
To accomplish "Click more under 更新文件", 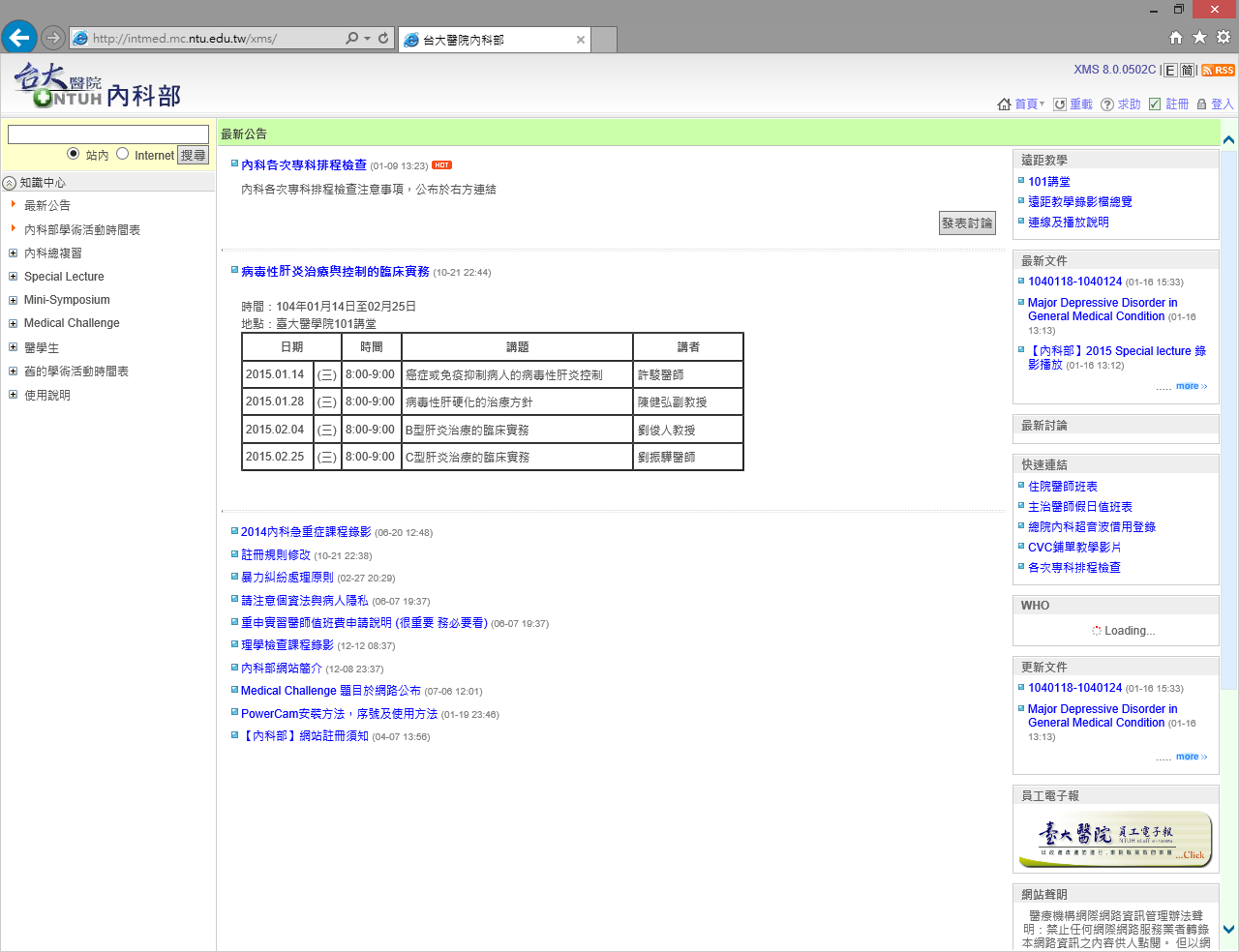I will pyautogui.click(x=1192, y=757).
